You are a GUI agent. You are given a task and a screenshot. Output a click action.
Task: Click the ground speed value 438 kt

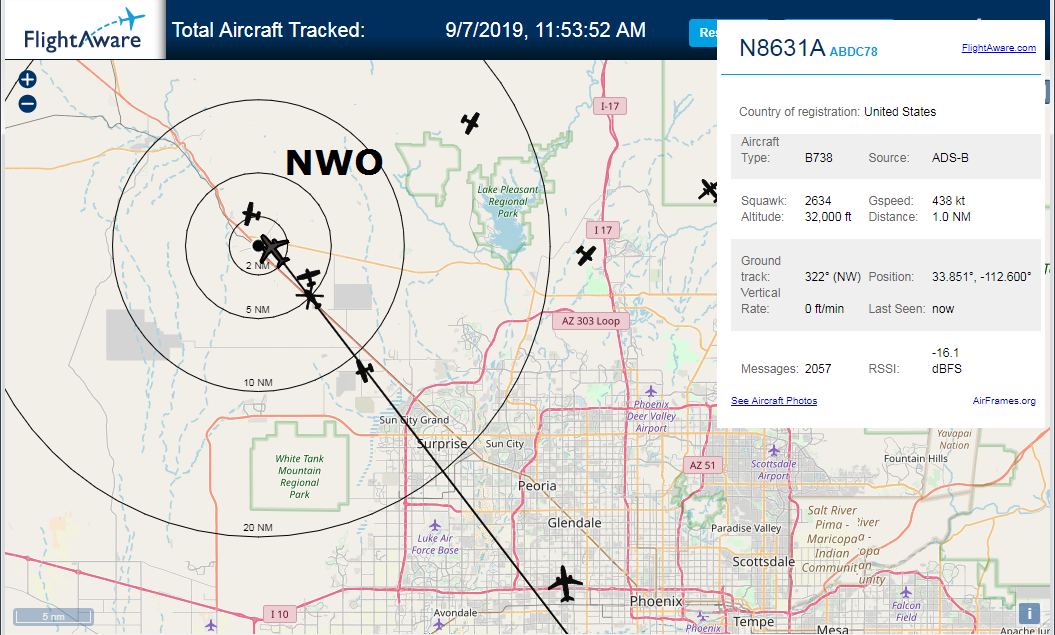(x=949, y=201)
